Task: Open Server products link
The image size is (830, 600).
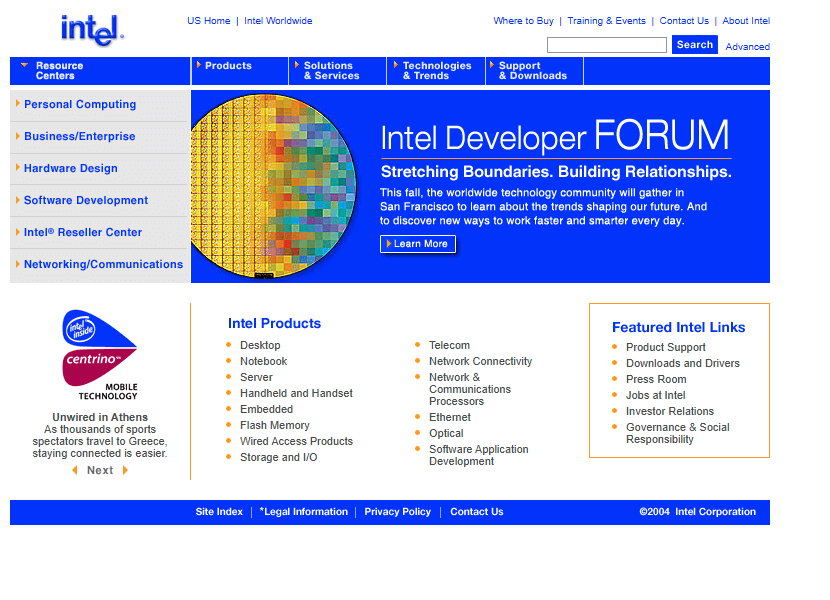Action: [x=256, y=377]
